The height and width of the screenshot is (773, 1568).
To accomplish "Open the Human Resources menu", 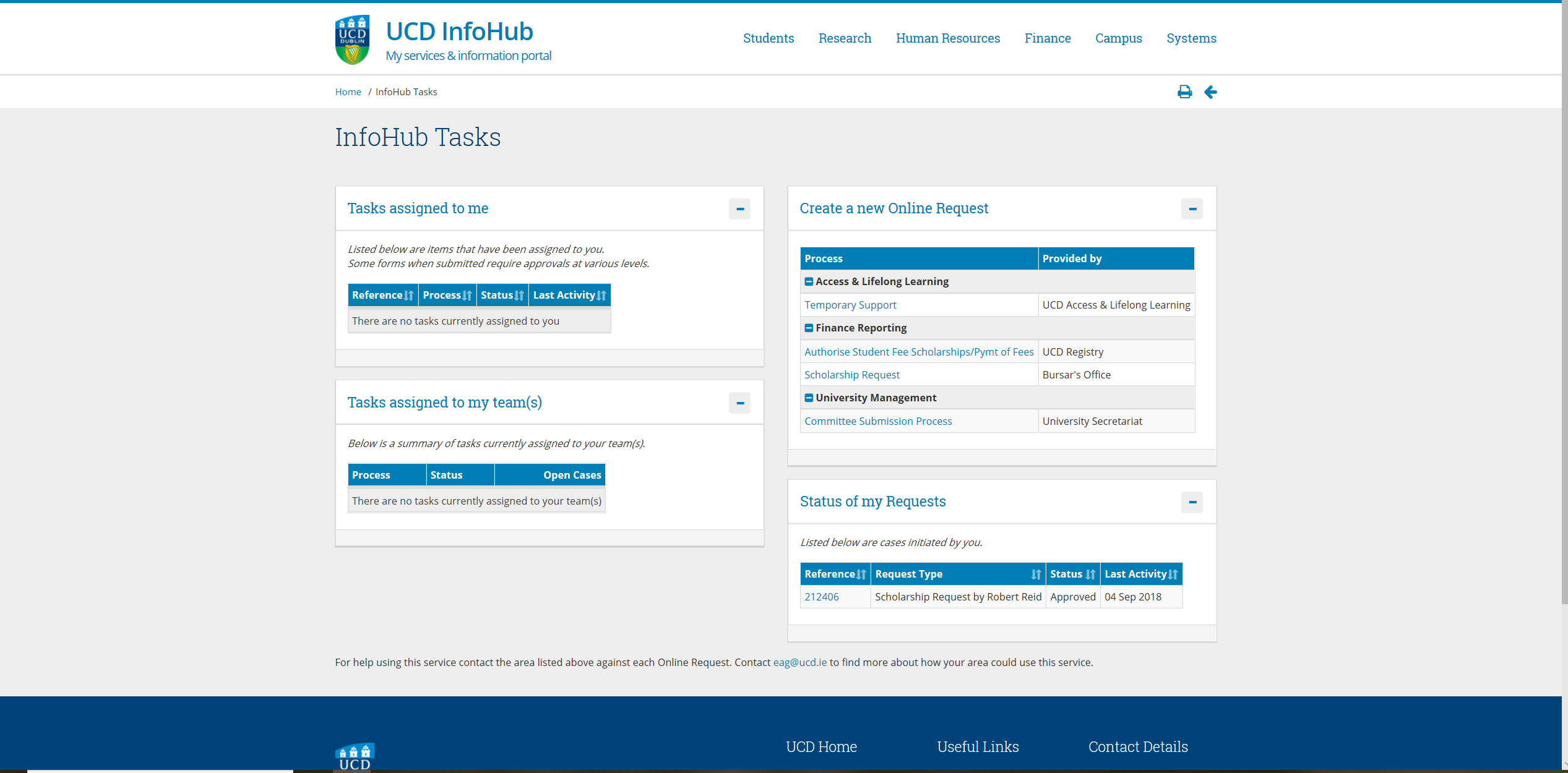I will tap(947, 38).
